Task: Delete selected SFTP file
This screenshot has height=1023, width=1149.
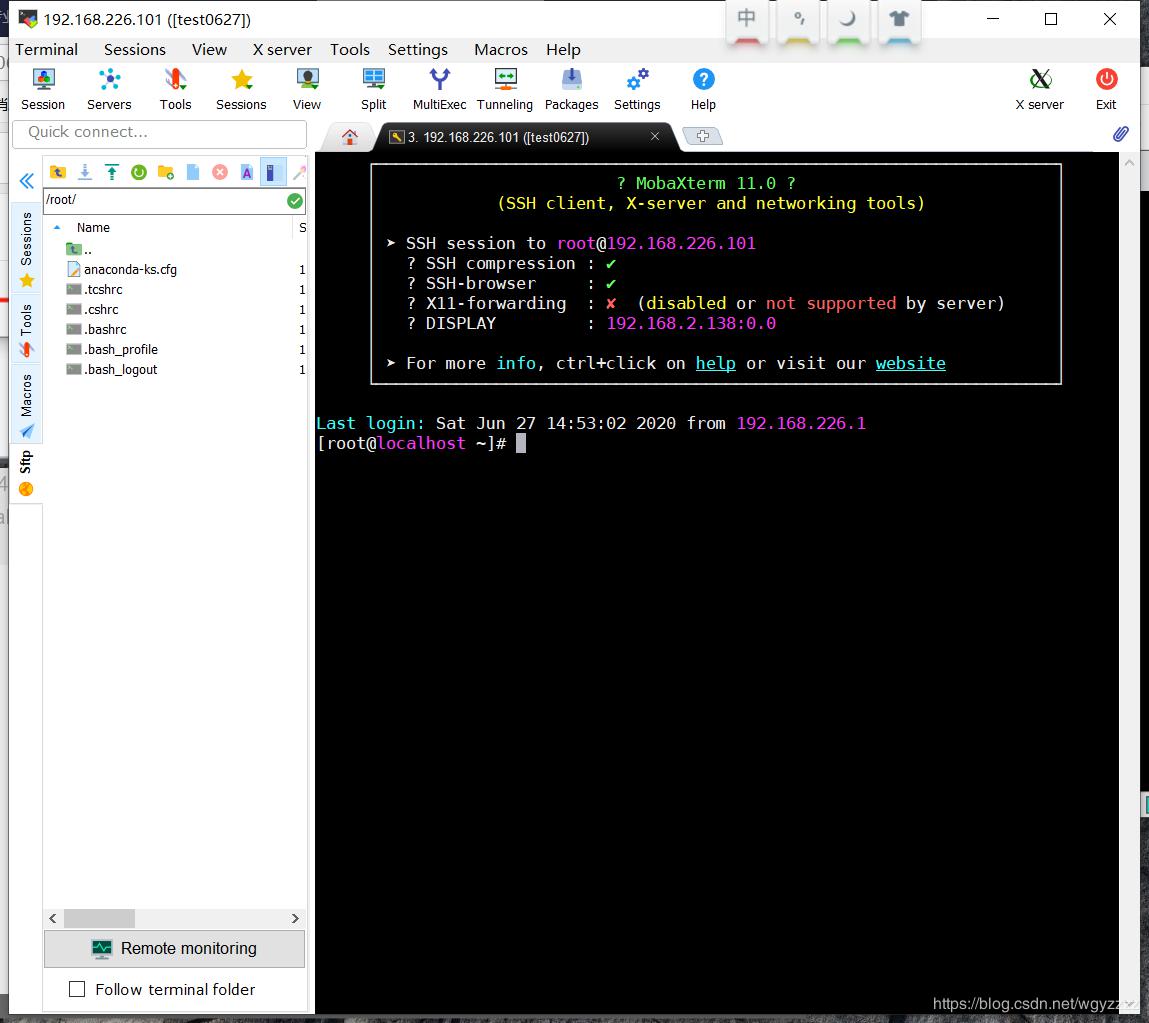Action: click(x=219, y=172)
